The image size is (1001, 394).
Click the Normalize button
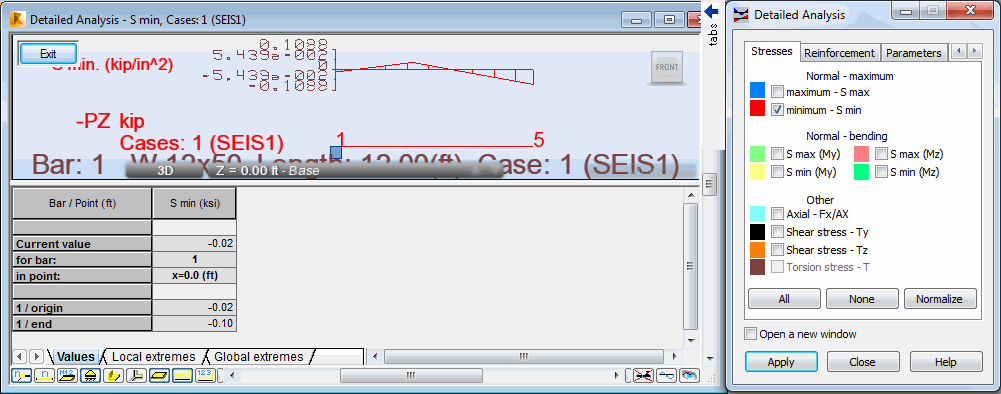click(940, 298)
